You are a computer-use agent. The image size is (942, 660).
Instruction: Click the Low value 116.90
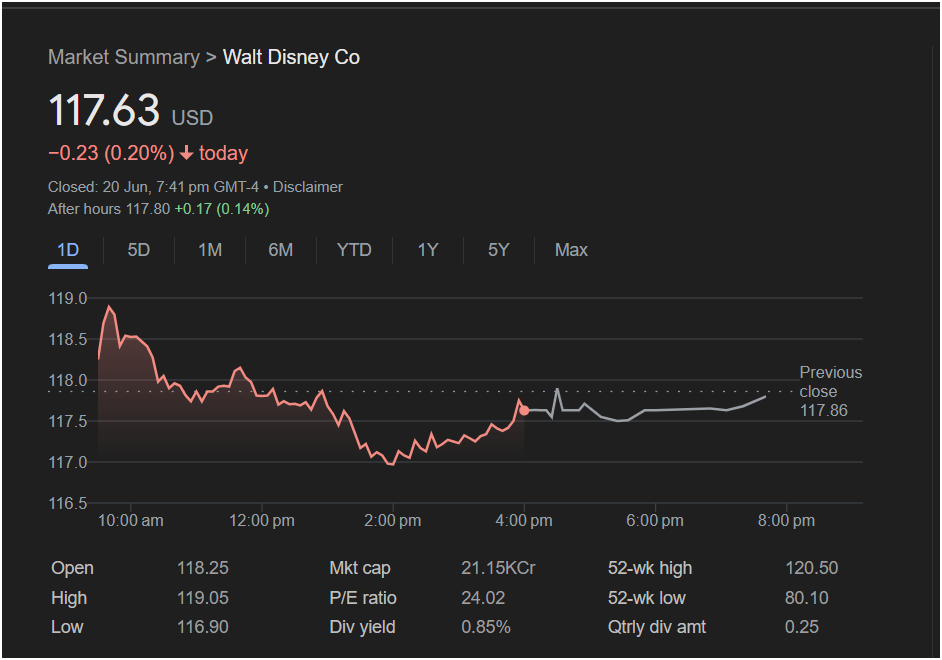202,627
